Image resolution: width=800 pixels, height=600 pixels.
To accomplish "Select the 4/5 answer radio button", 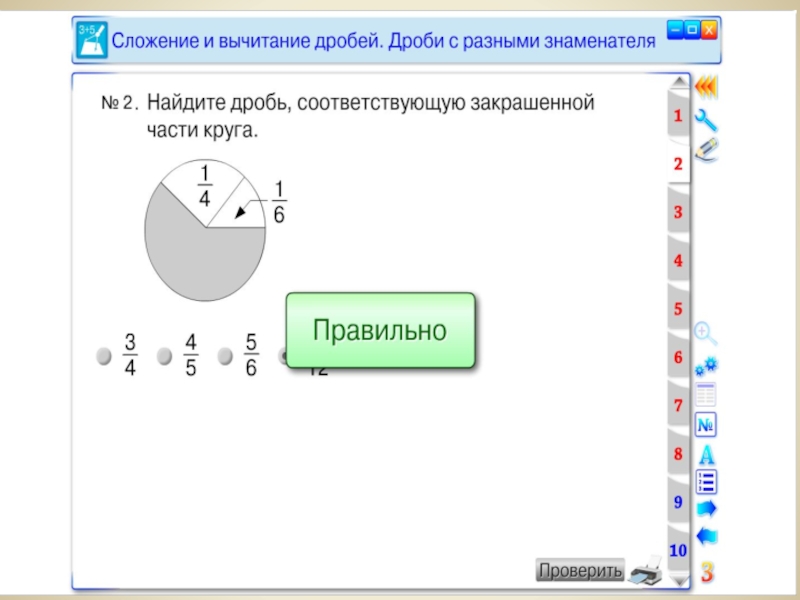I will [164, 356].
